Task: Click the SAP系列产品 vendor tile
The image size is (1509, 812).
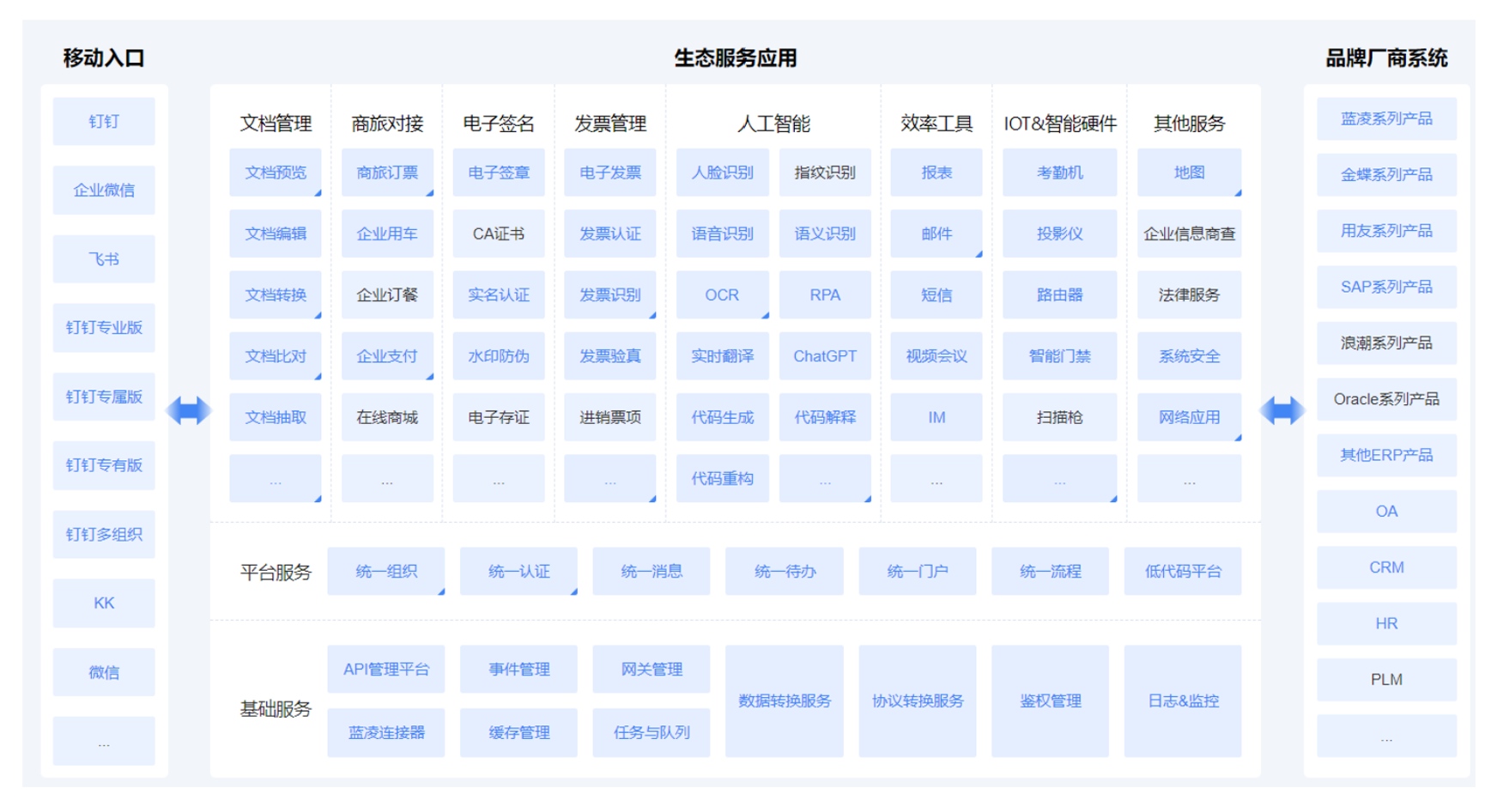Action: [1386, 288]
